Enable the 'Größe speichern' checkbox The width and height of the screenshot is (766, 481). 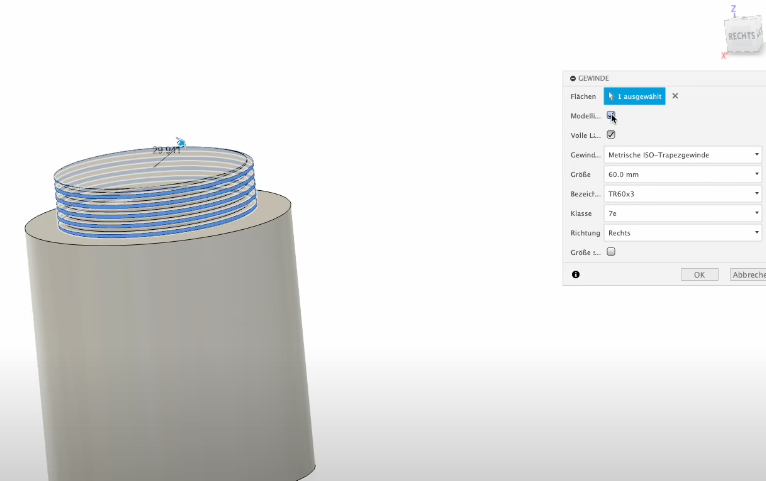[x=611, y=252]
